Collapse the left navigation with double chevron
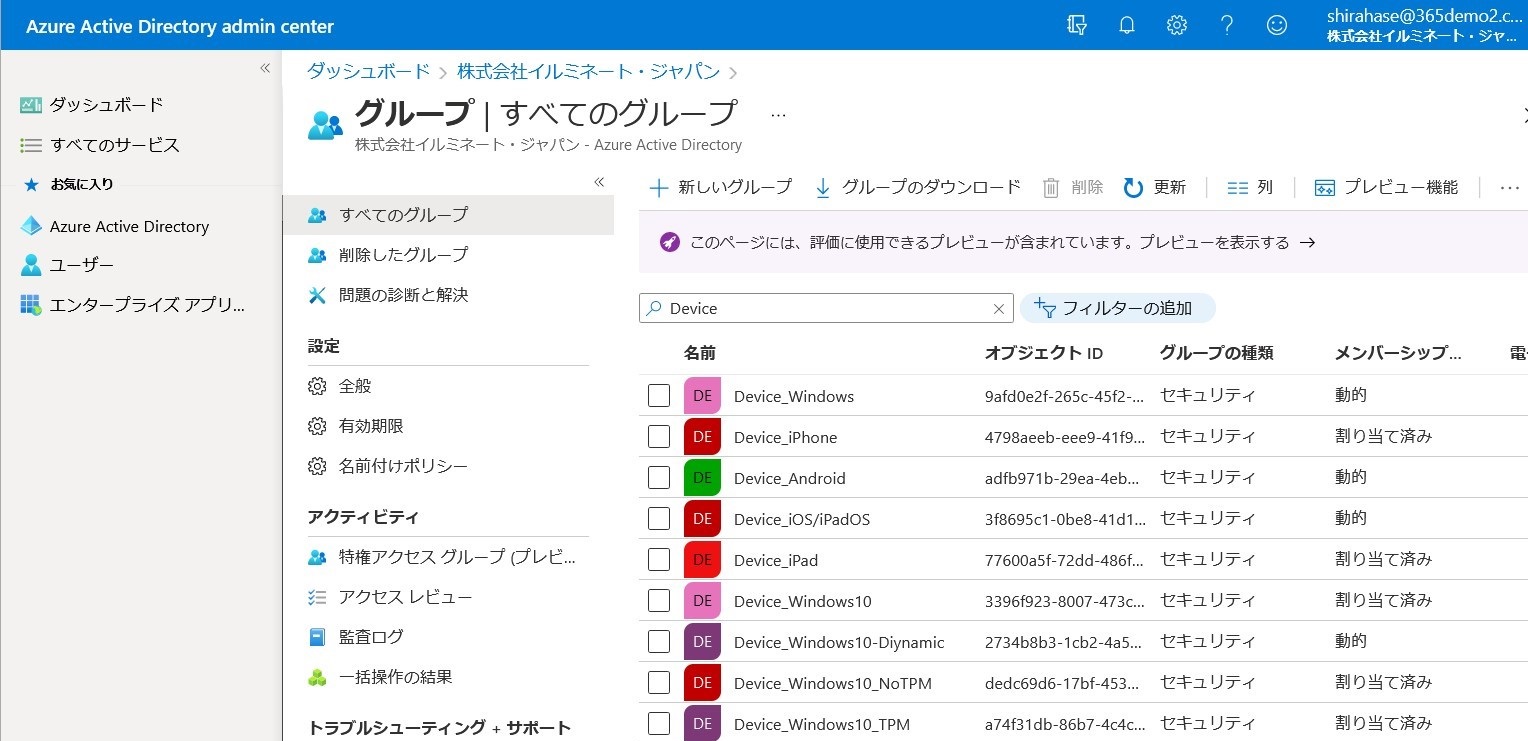The height and width of the screenshot is (741, 1528). pos(265,68)
